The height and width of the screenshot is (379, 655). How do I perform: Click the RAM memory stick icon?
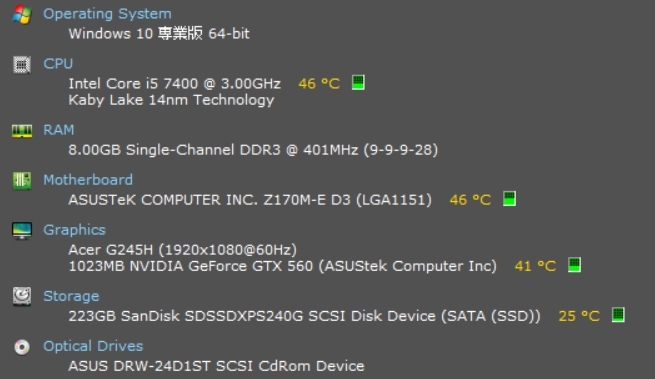(22, 131)
